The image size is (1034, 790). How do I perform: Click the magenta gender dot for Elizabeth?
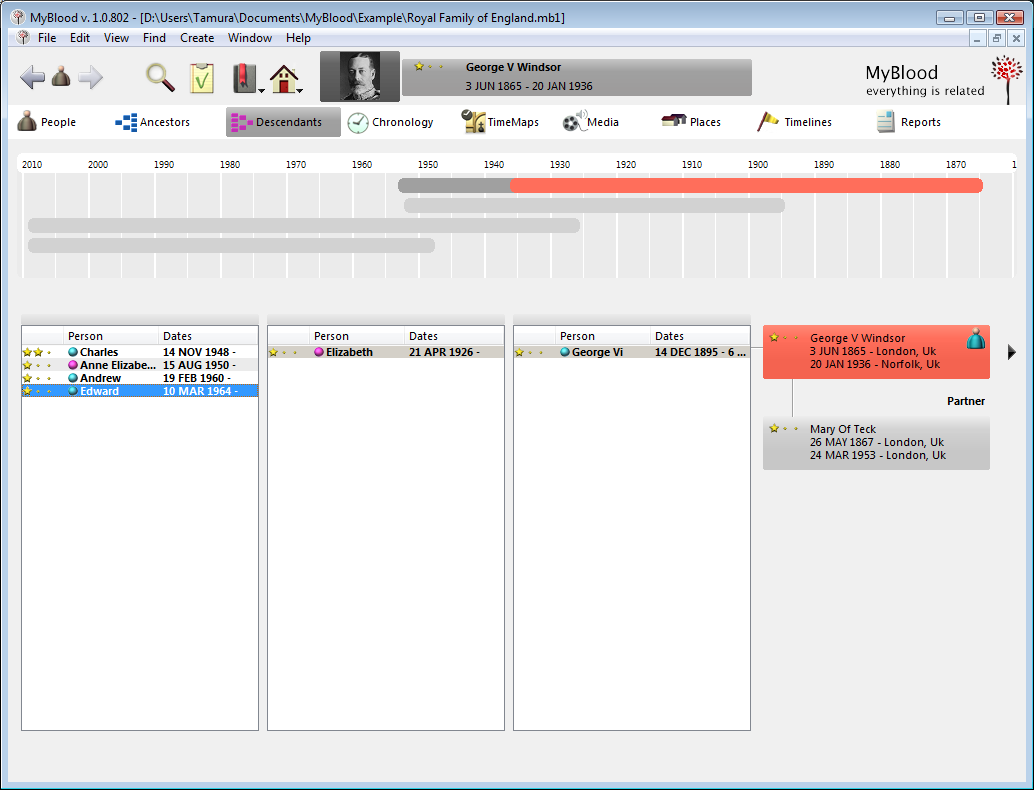pos(319,352)
